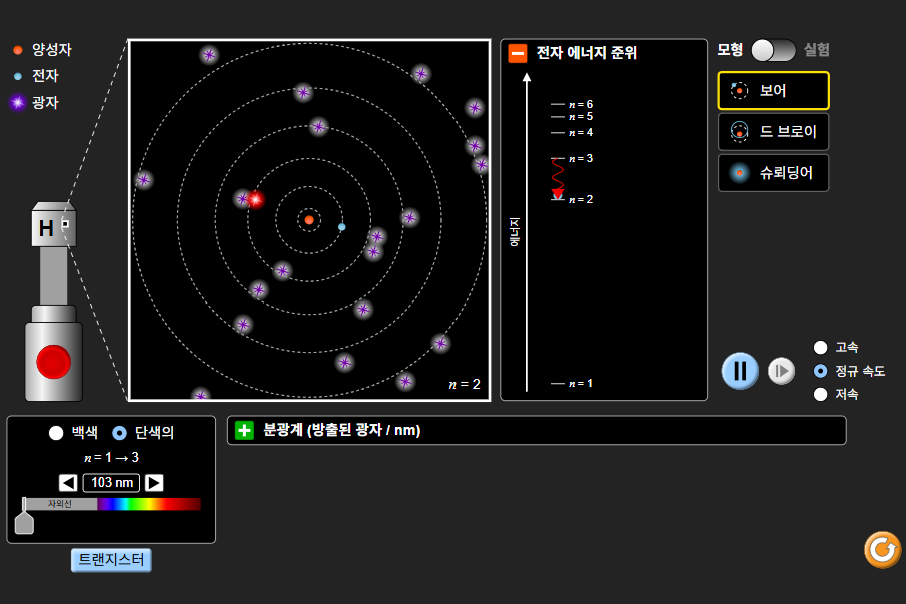
Task: Click the n = 1 → 3 transition label
Action: click(x=112, y=458)
